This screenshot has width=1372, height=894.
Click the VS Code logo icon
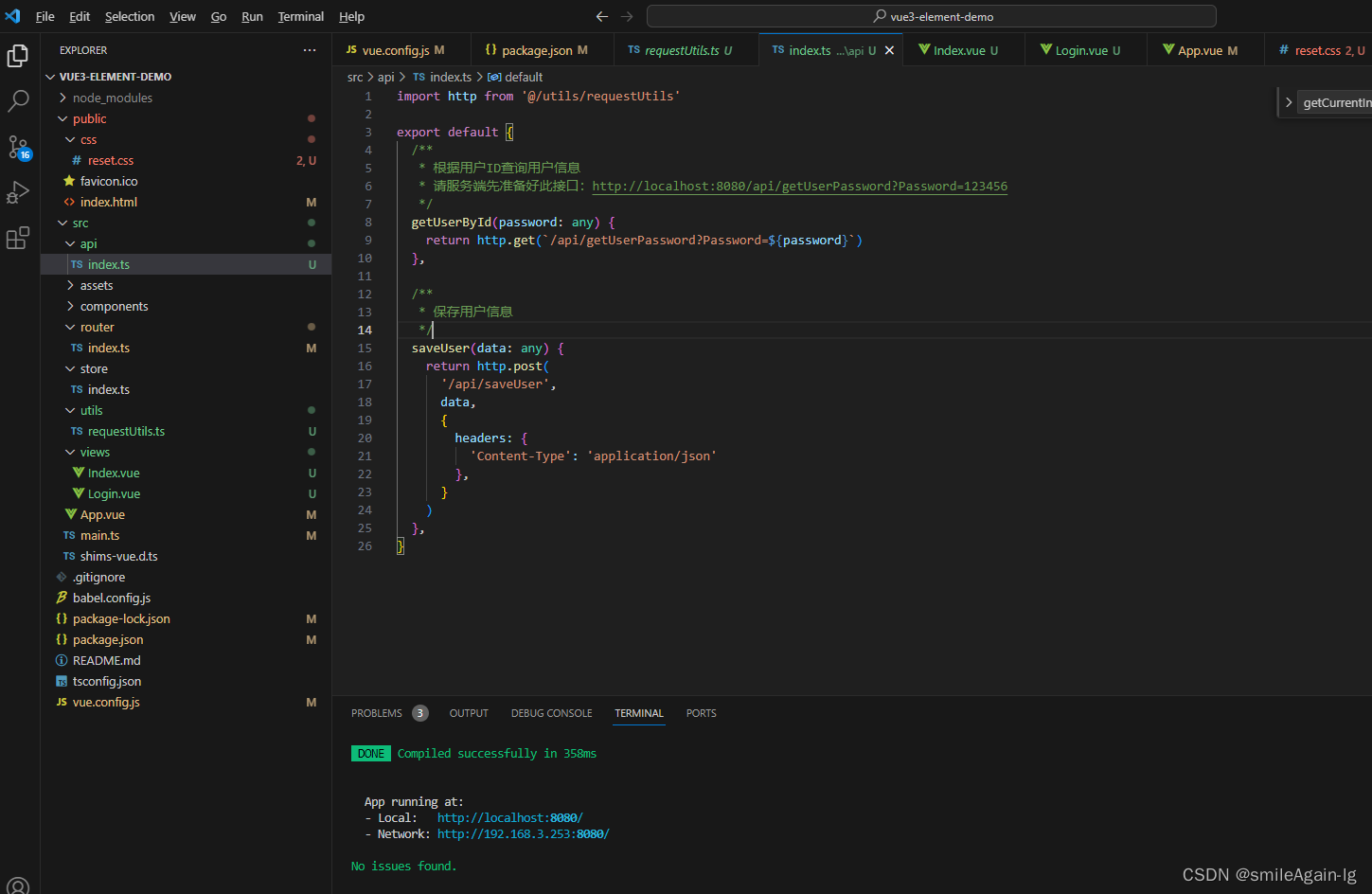(x=12, y=16)
